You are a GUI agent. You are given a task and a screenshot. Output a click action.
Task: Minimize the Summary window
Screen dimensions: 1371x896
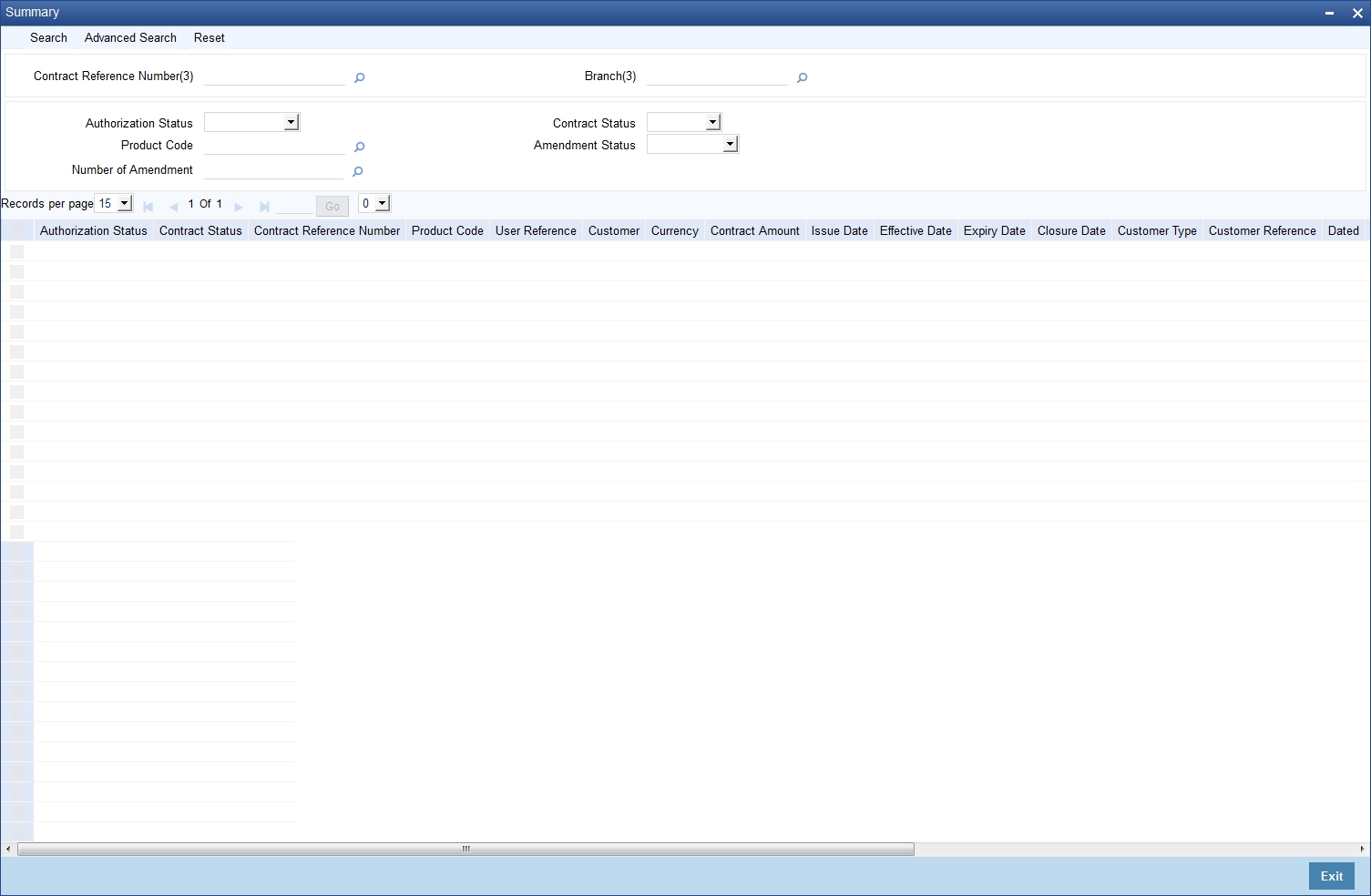(1331, 13)
